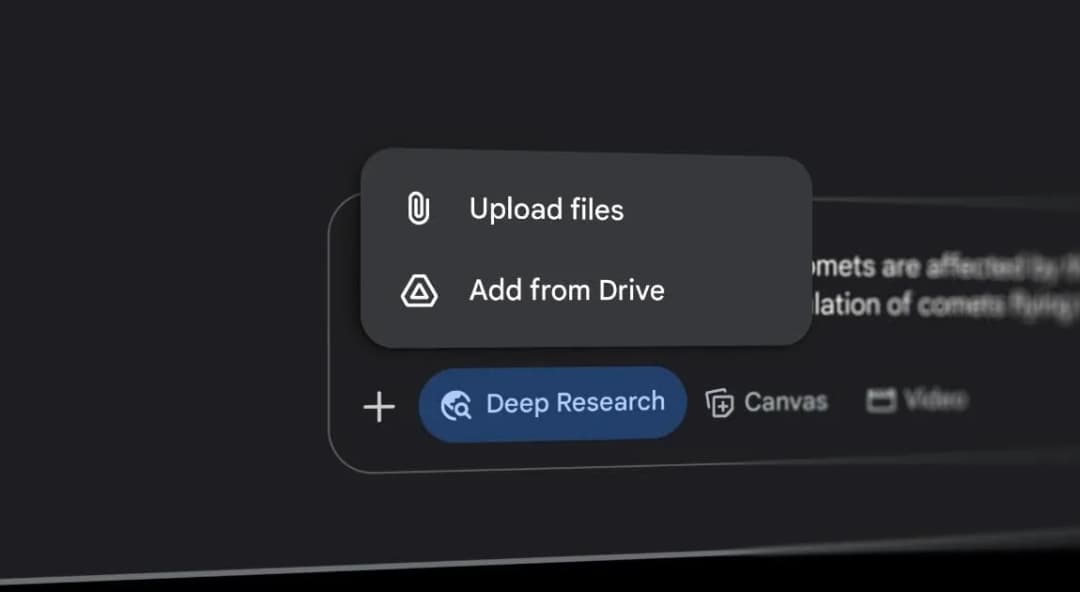This screenshot has height=592, width=1080.
Task: Click the Video clapperboard icon
Action: coord(881,400)
